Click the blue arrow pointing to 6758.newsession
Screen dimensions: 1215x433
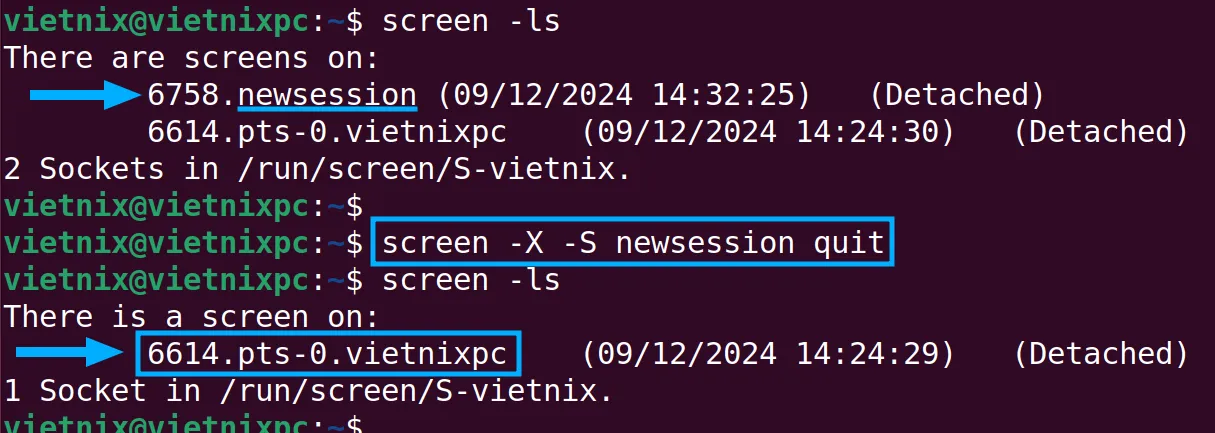[x=85, y=95]
